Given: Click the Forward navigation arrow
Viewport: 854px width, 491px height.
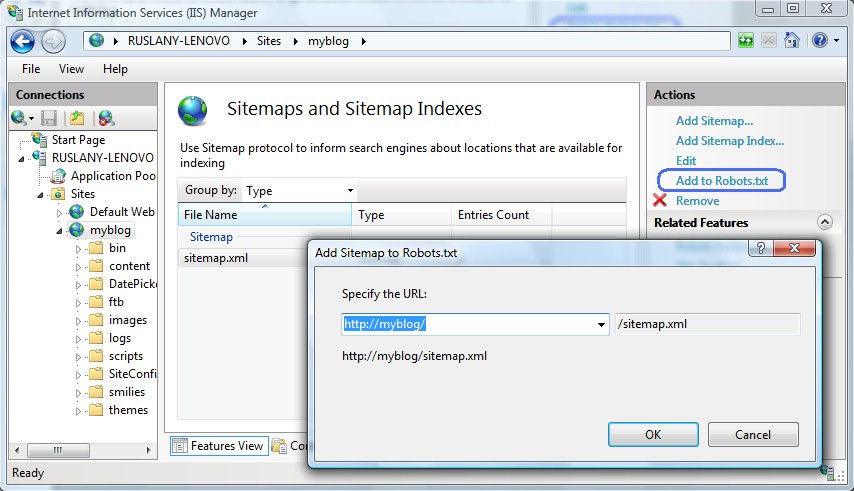Looking at the screenshot, I should point(53,41).
